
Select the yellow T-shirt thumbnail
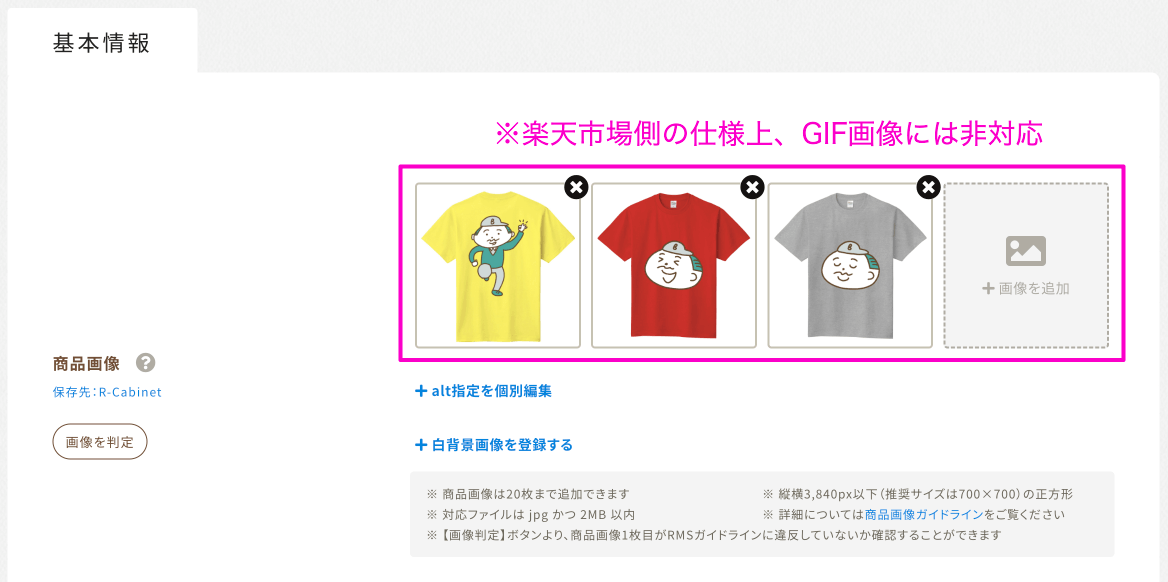click(498, 265)
